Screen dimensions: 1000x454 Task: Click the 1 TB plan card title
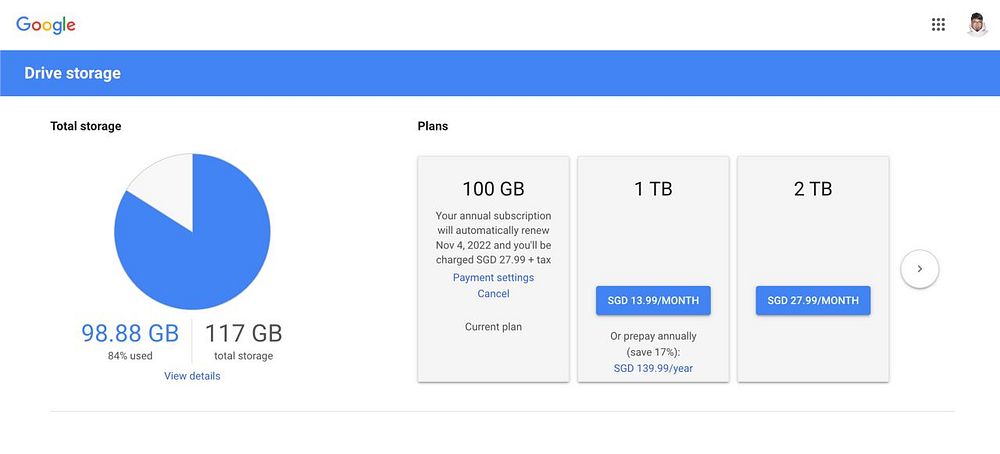[653, 189]
